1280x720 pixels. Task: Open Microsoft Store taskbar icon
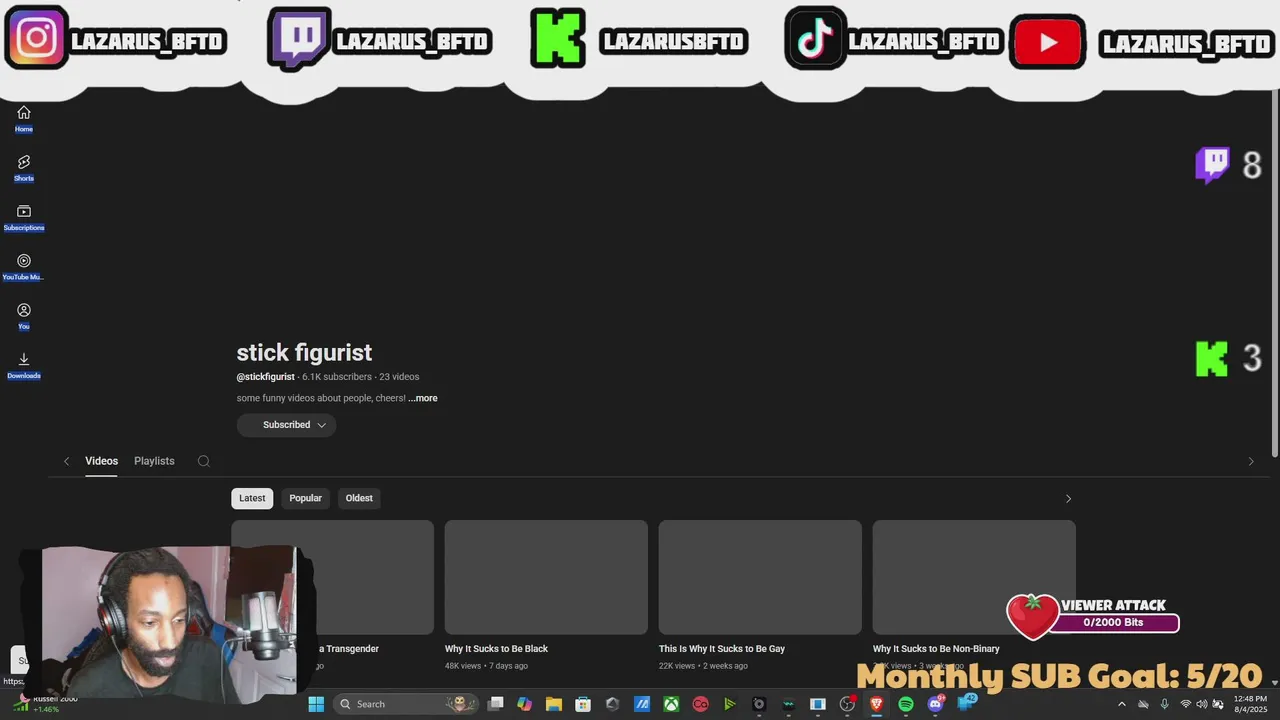[x=583, y=704]
